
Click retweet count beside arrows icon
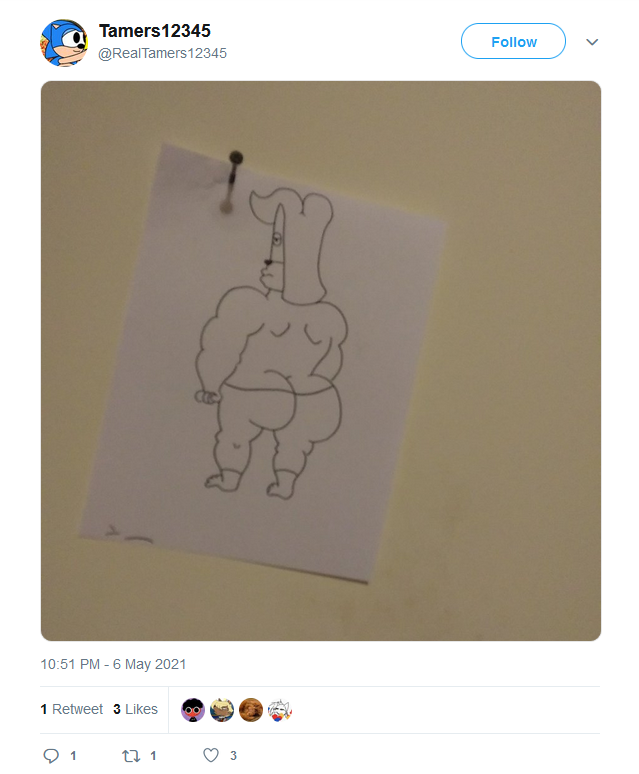[153, 756]
